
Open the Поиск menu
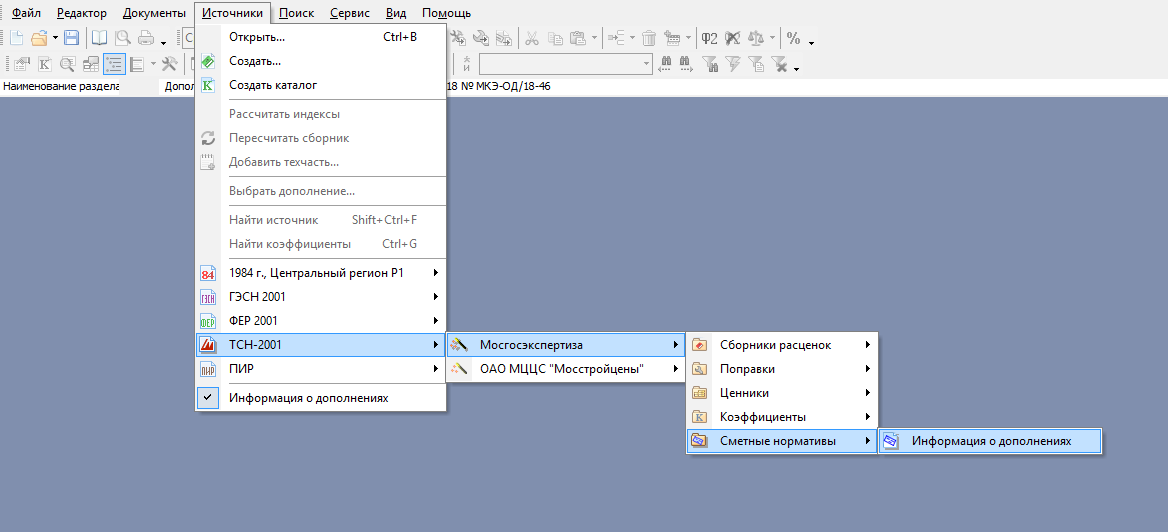point(296,13)
